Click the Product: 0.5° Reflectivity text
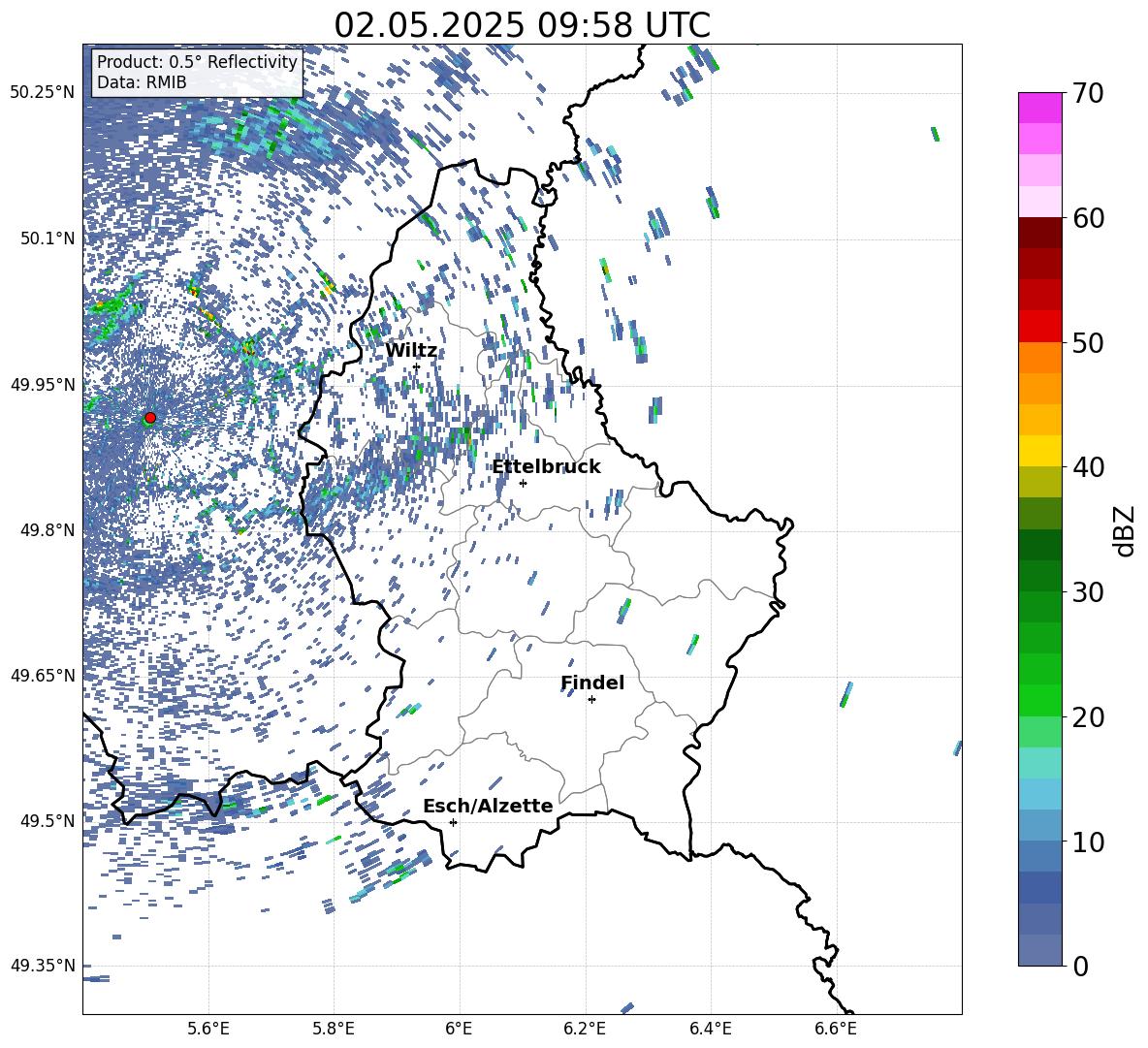The image size is (1148, 1048). pyautogui.click(x=197, y=62)
